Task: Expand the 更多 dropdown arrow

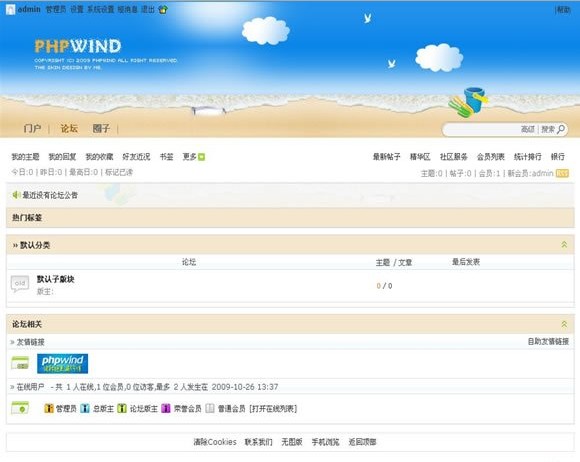Action: pyautogui.click(x=202, y=157)
